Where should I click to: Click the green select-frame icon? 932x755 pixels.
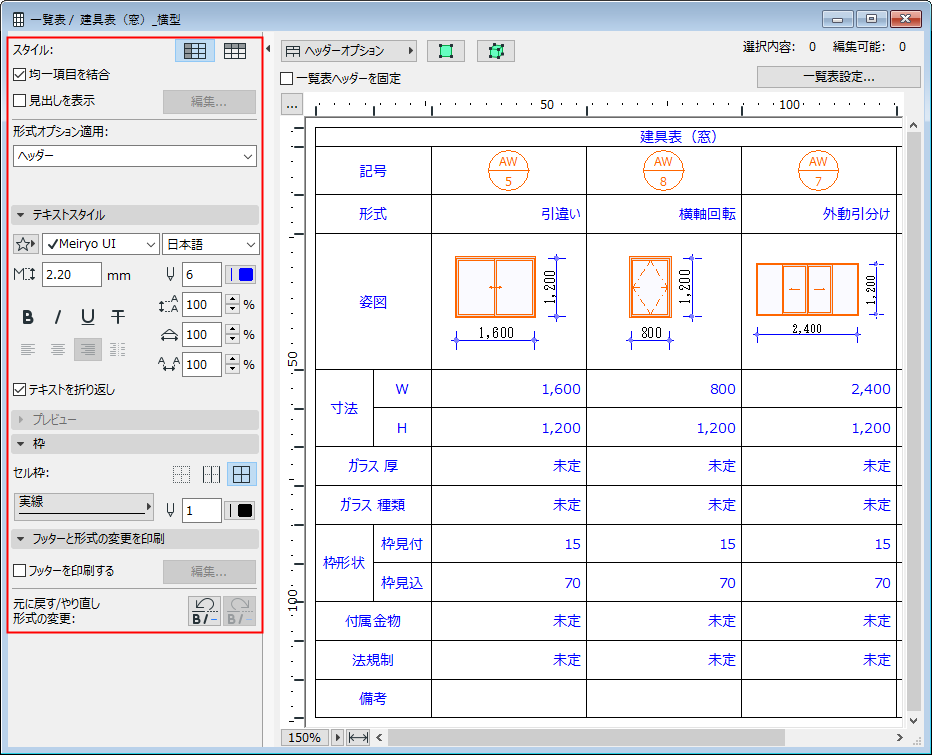446,51
